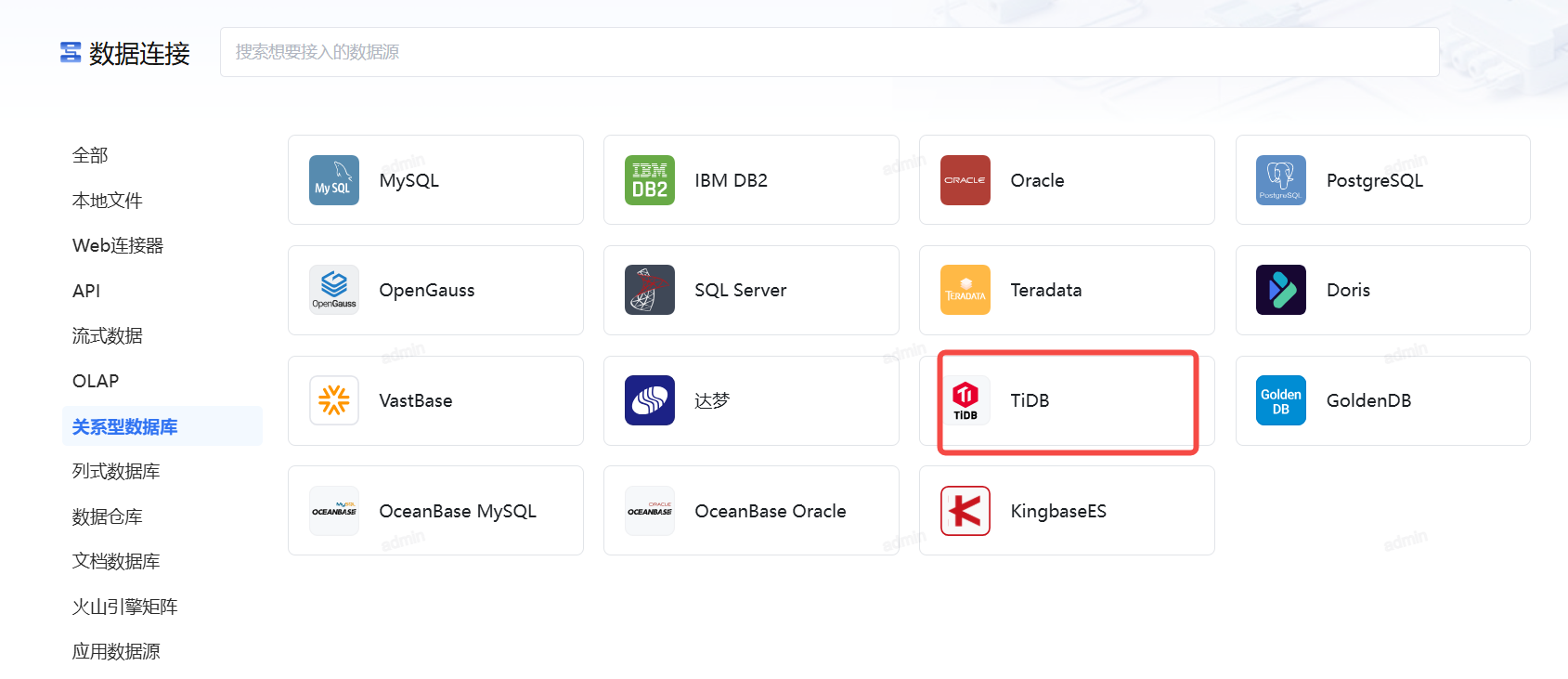Select the 火山引擎矩阵 category
The height and width of the screenshot is (679, 1568).
pyautogui.click(x=125, y=607)
